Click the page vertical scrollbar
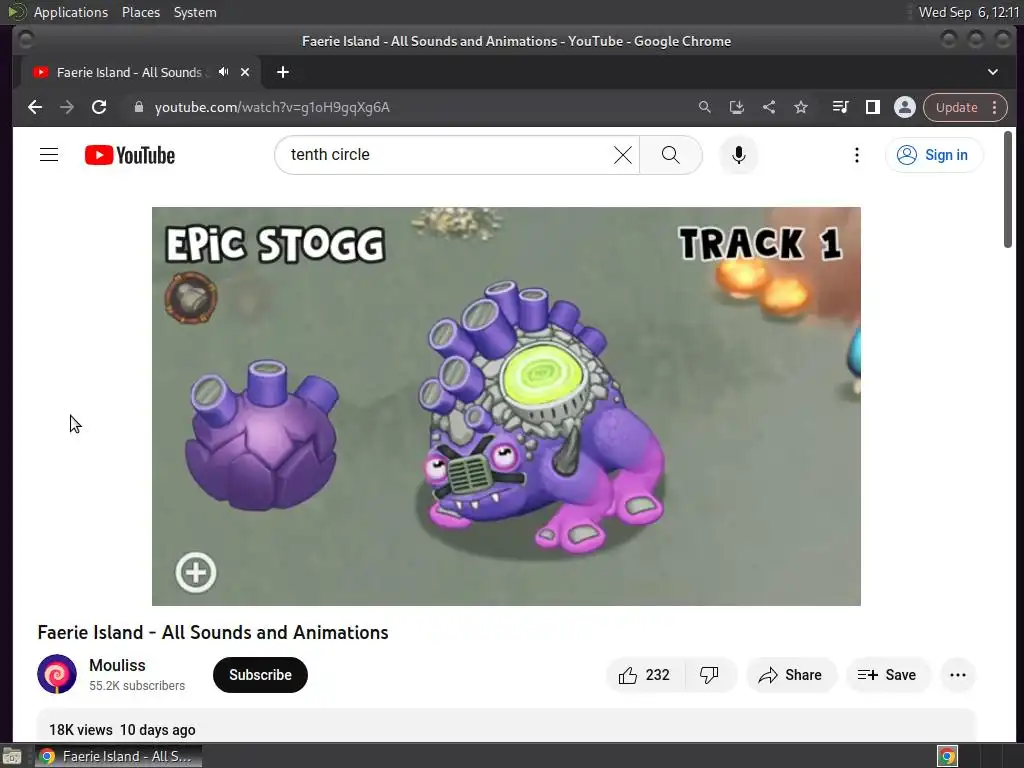 [x=1008, y=189]
